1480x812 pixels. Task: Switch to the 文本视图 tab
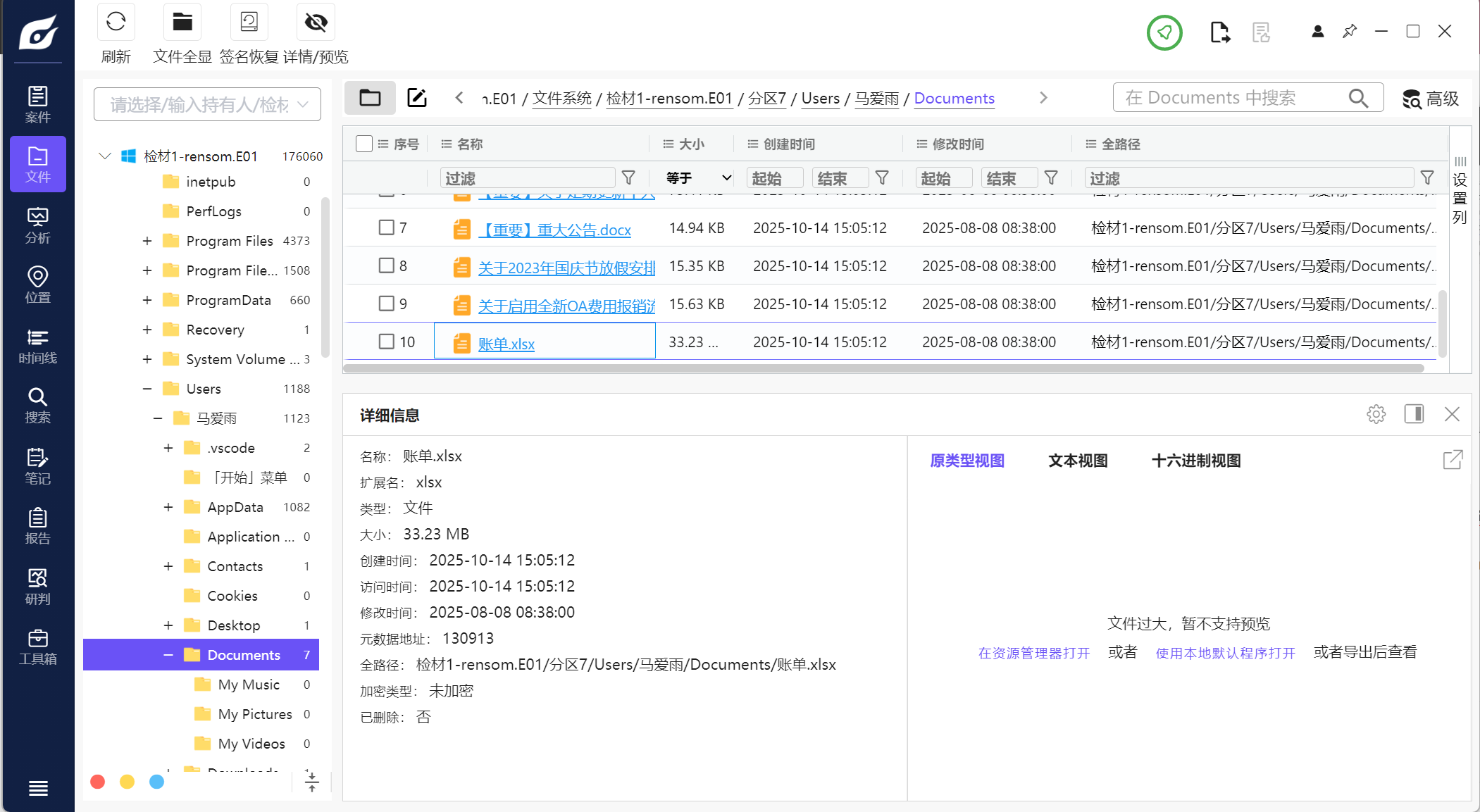1078,461
